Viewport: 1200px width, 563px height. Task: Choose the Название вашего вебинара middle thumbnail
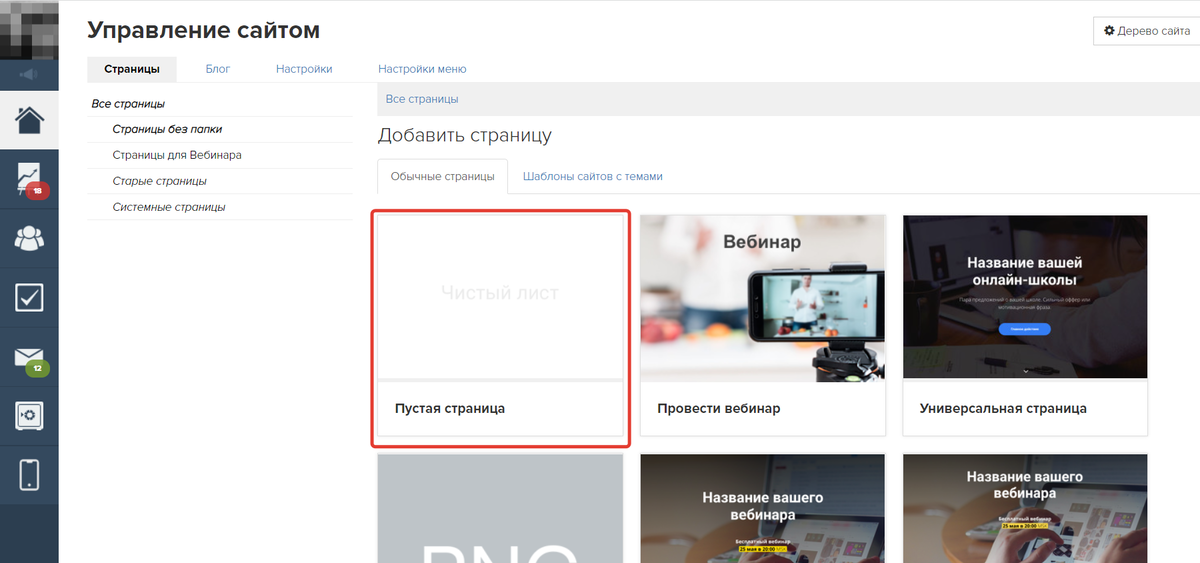point(763,508)
